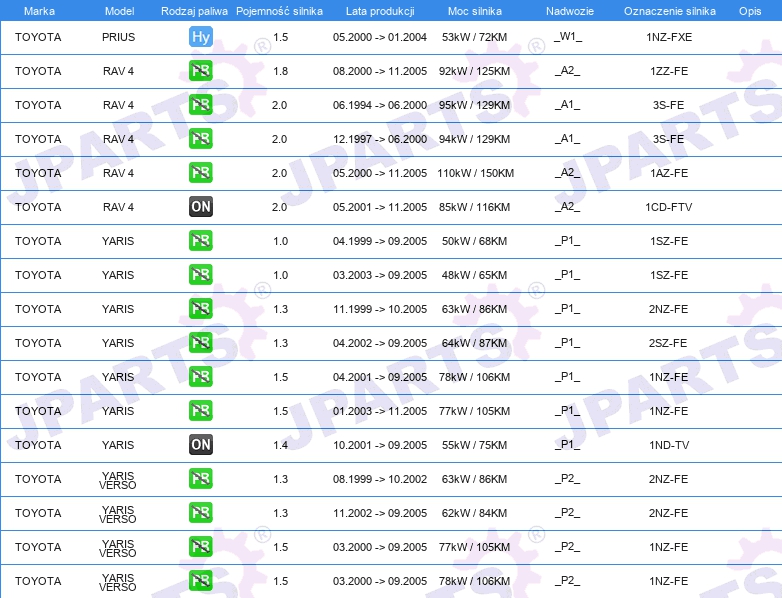The image size is (782, 598).
Task: Click production years 05.2000 -> 01.2004
Action: pyautogui.click(x=380, y=37)
